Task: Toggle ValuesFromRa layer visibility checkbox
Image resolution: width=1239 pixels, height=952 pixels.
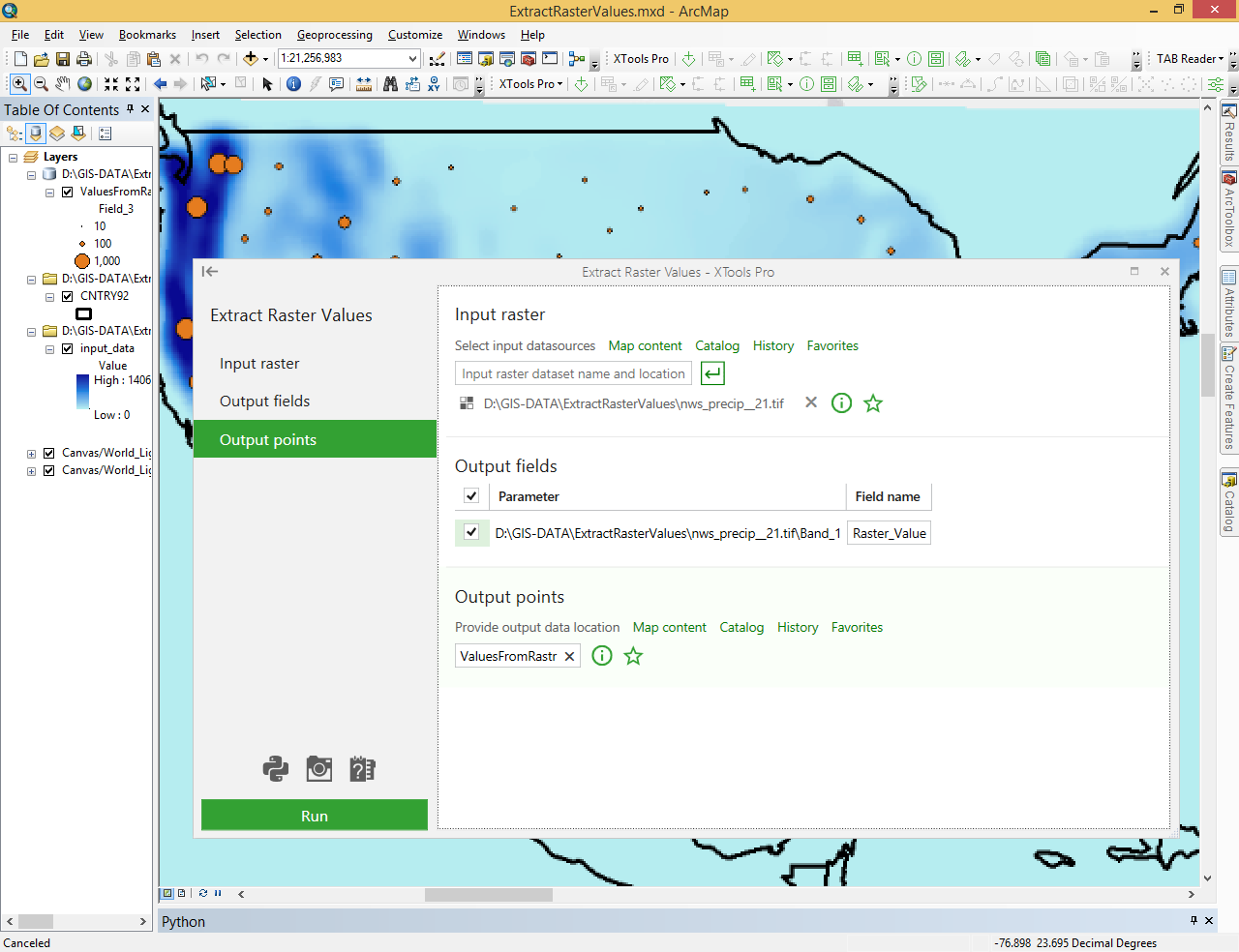Action: 67,192
